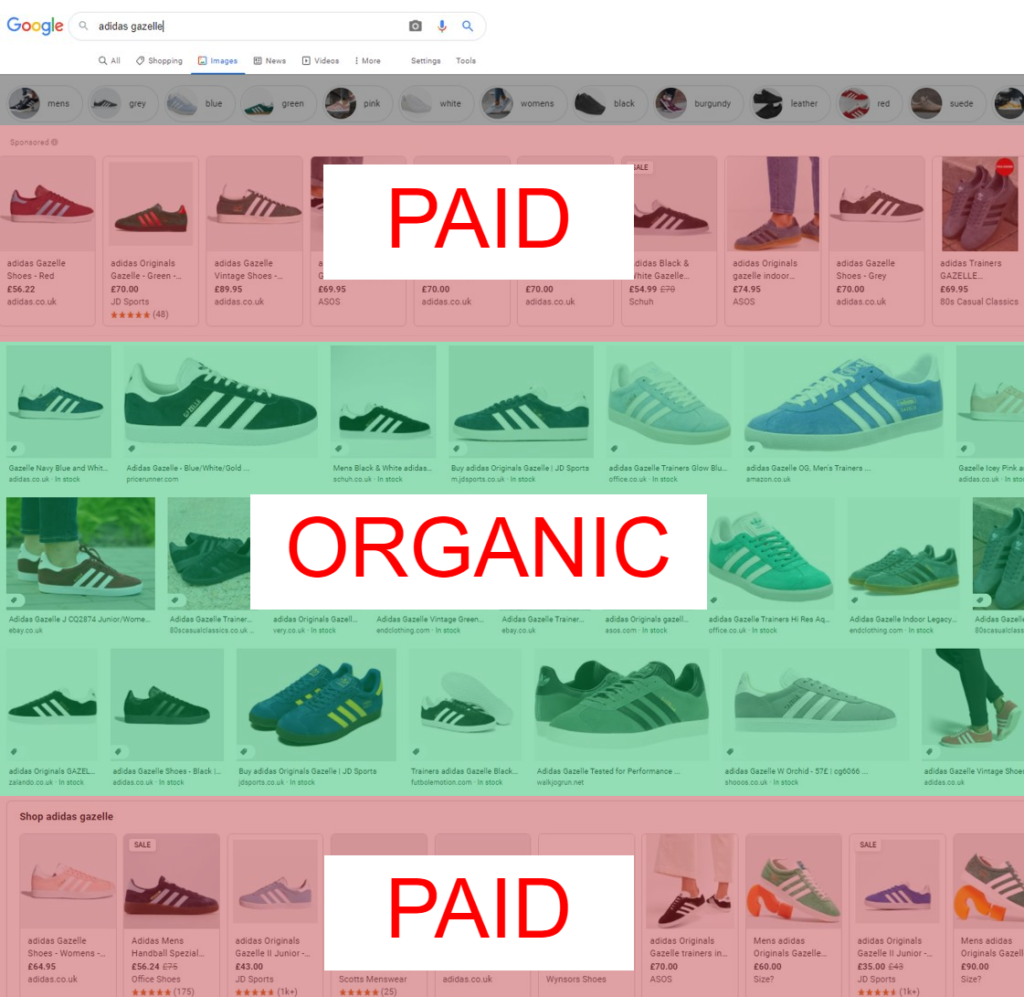Open adidas Gazelle Shoes - Grey ad
The image size is (1024, 997).
click(876, 240)
